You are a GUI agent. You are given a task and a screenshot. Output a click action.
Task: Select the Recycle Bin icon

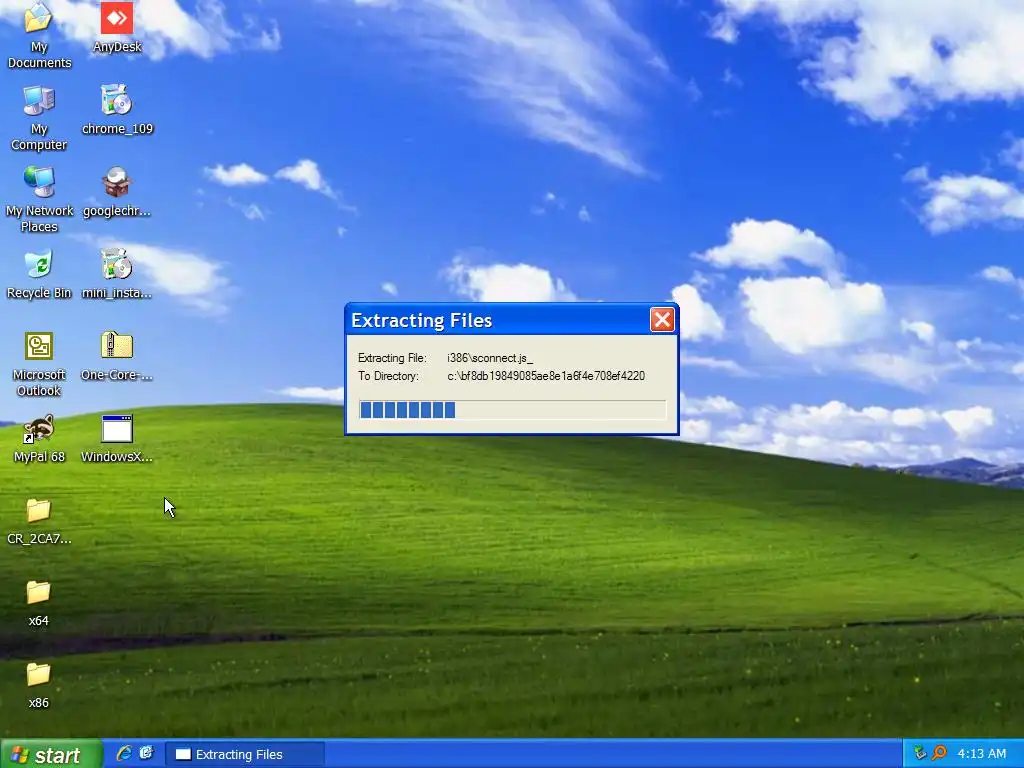(x=39, y=274)
